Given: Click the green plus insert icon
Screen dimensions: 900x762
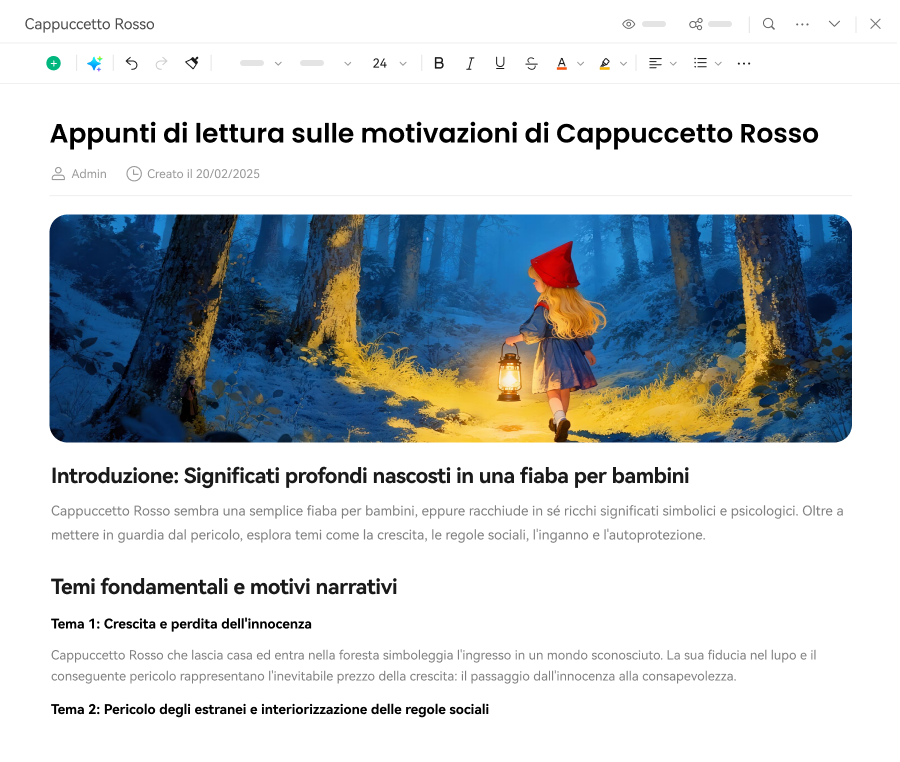Looking at the screenshot, I should pyautogui.click(x=54, y=62).
